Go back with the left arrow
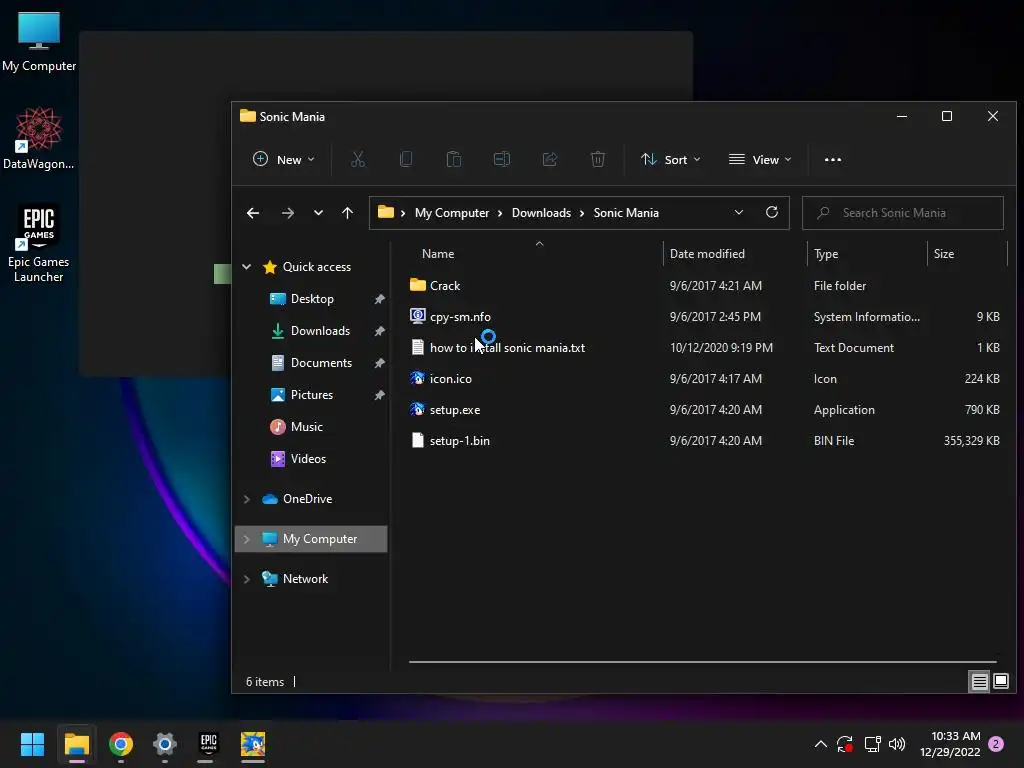Screen dimensions: 1024x768 (253, 213)
